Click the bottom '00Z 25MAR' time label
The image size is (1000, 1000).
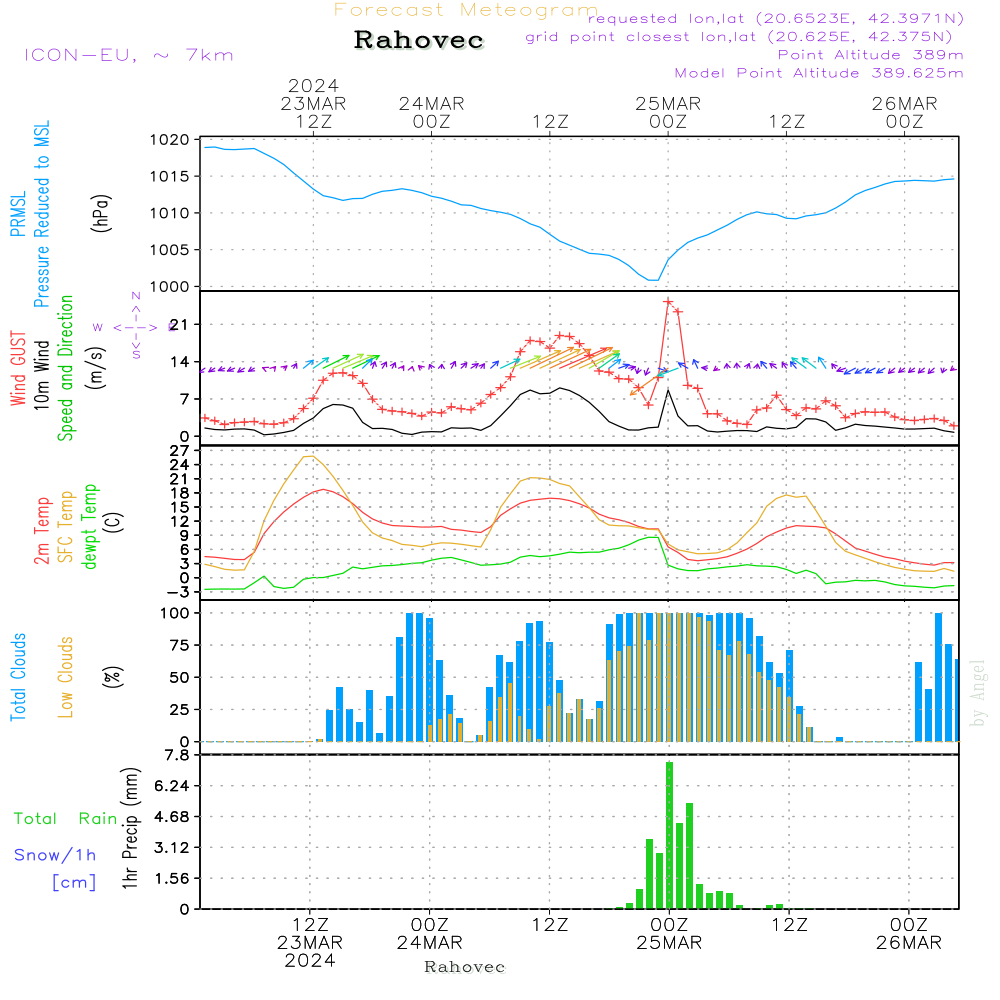click(x=669, y=934)
